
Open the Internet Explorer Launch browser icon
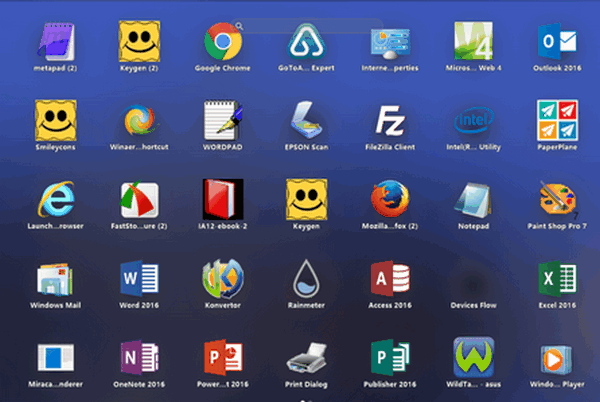[x=56, y=199]
